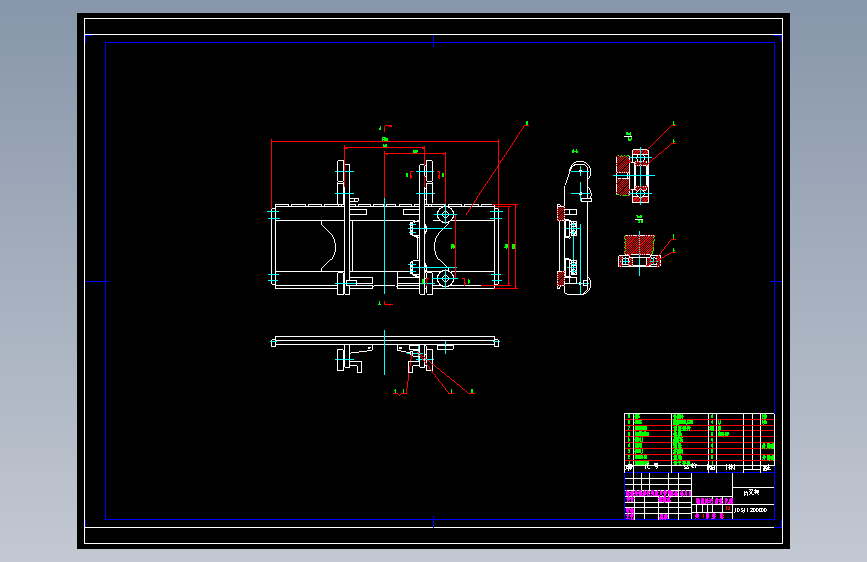Pick the lower hatched section detail view
Screen dimensions: 867x562
pos(639,252)
